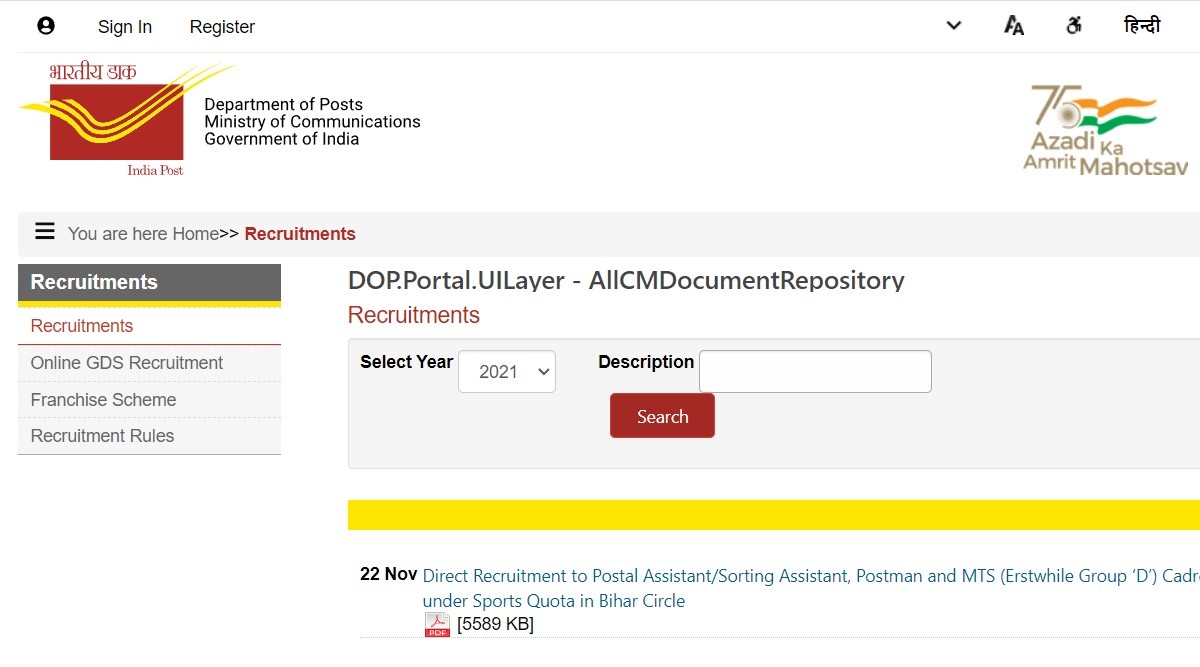This screenshot has height=667, width=1200.
Task: Switch language to Hindi
Action: click(1142, 26)
